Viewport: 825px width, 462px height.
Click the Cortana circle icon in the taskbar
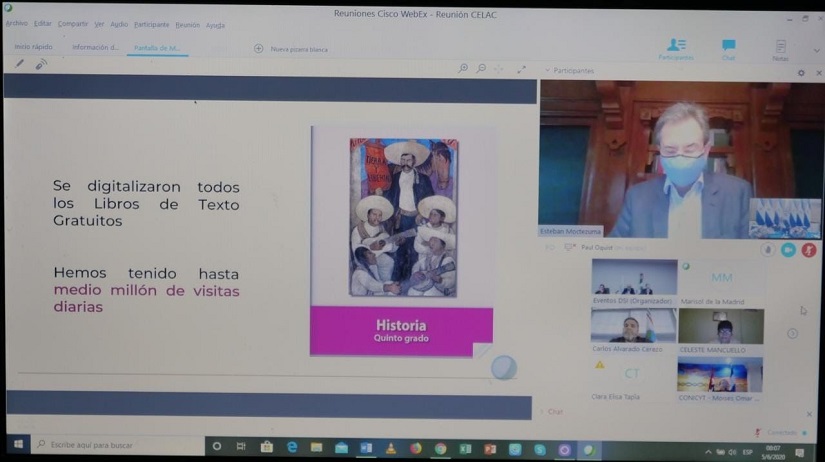[216, 446]
